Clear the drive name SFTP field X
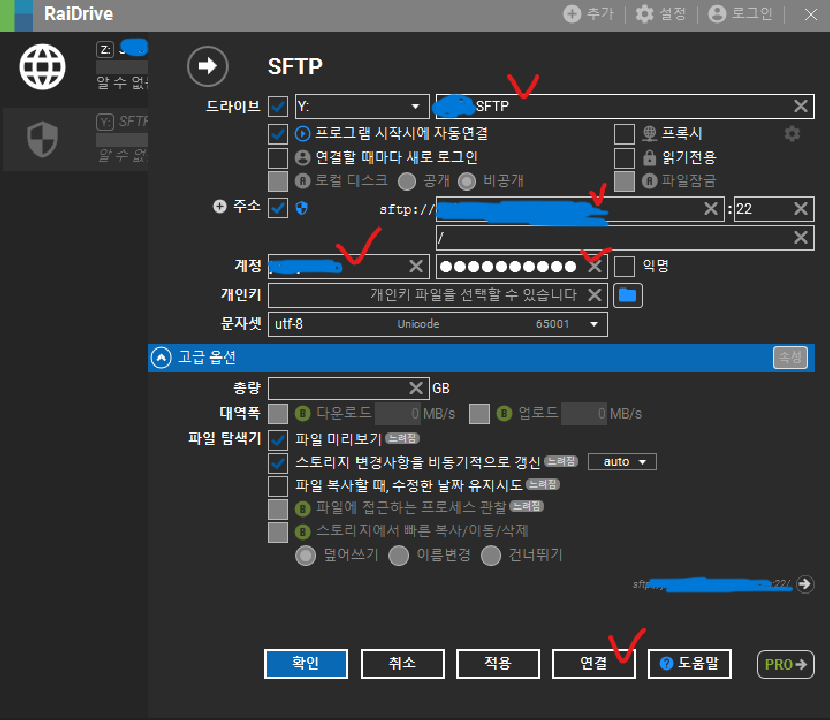This screenshot has height=720, width=830. tap(800, 106)
